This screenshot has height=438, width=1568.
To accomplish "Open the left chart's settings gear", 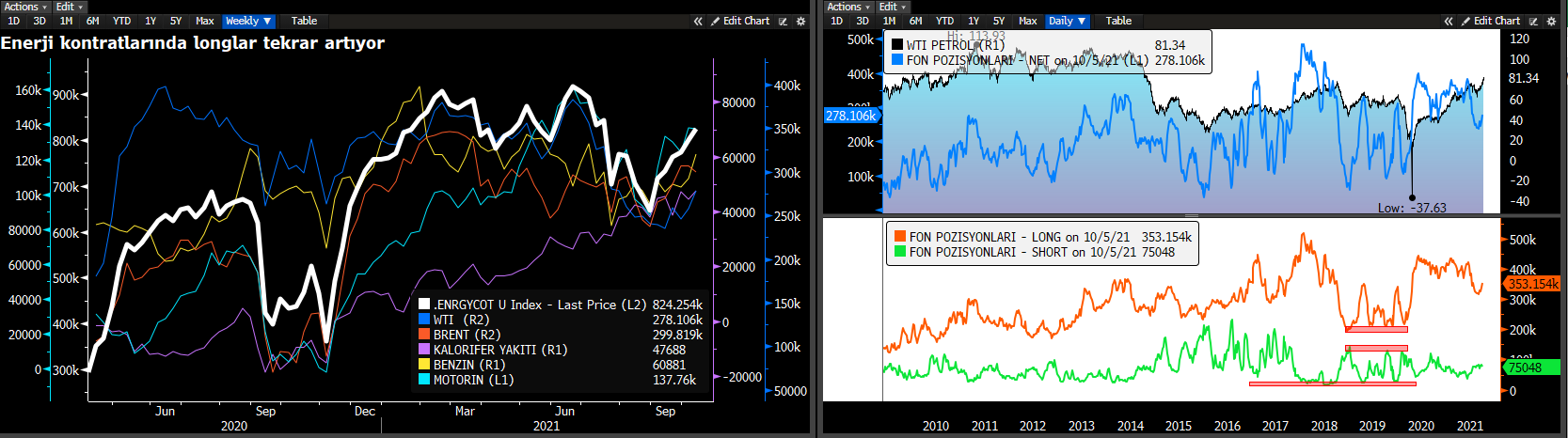I will click(801, 21).
